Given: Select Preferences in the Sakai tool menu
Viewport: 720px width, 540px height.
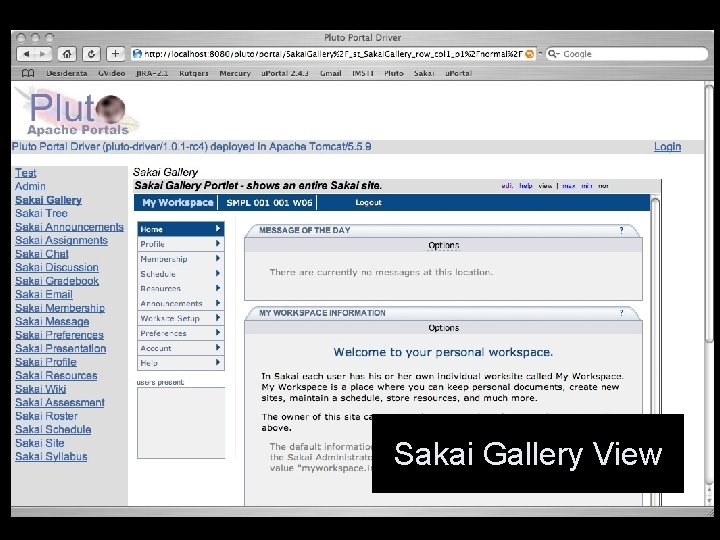Looking at the screenshot, I should point(181,333).
